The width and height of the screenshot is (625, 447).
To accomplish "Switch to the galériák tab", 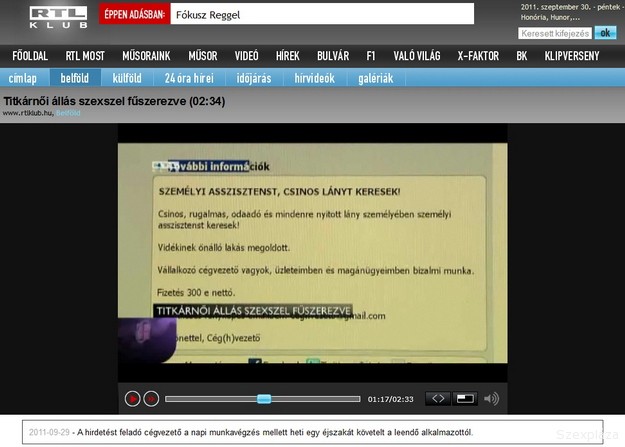I will pyautogui.click(x=375, y=78).
